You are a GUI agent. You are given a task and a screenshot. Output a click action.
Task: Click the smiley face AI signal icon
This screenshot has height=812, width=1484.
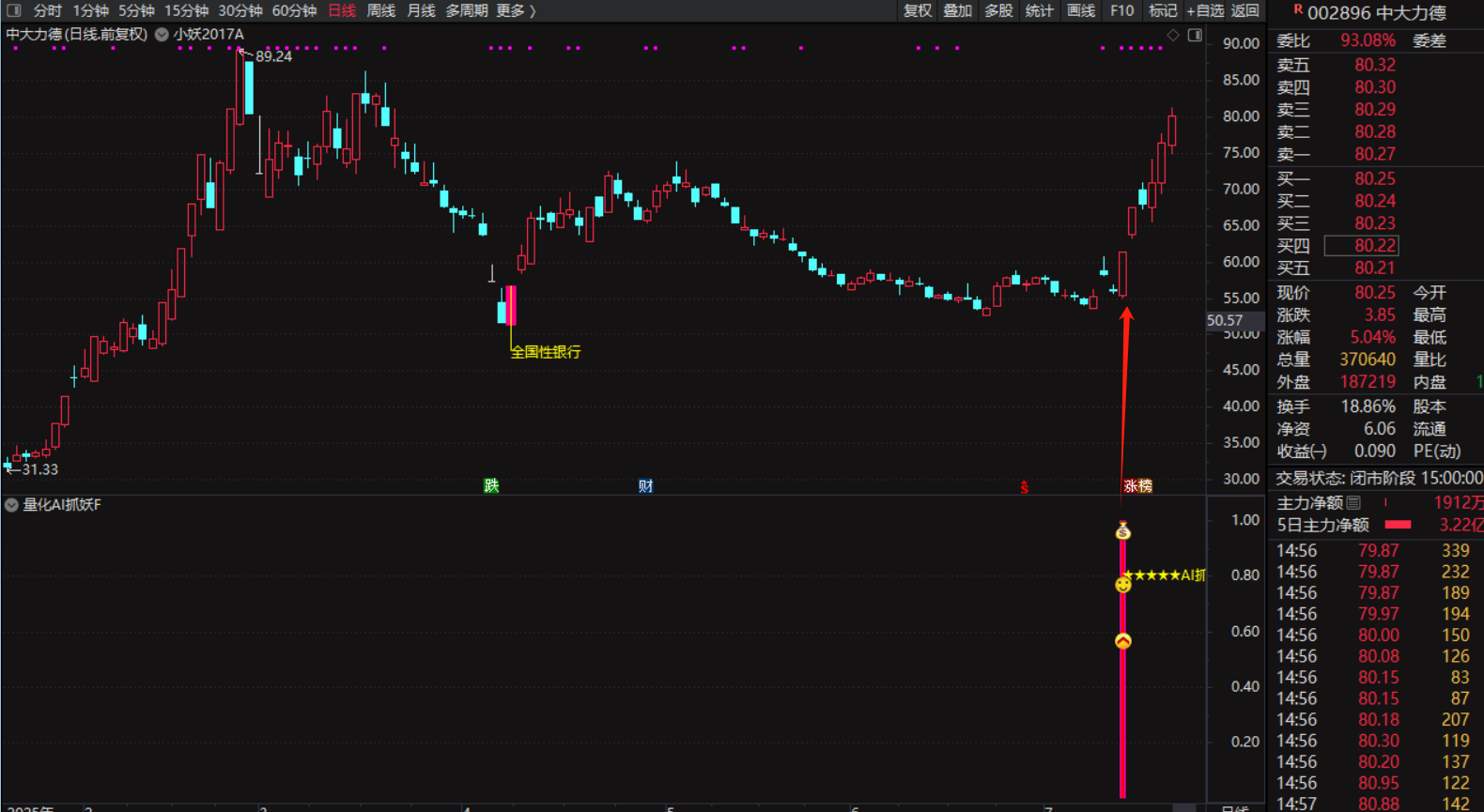click(x=1122, y=585)
